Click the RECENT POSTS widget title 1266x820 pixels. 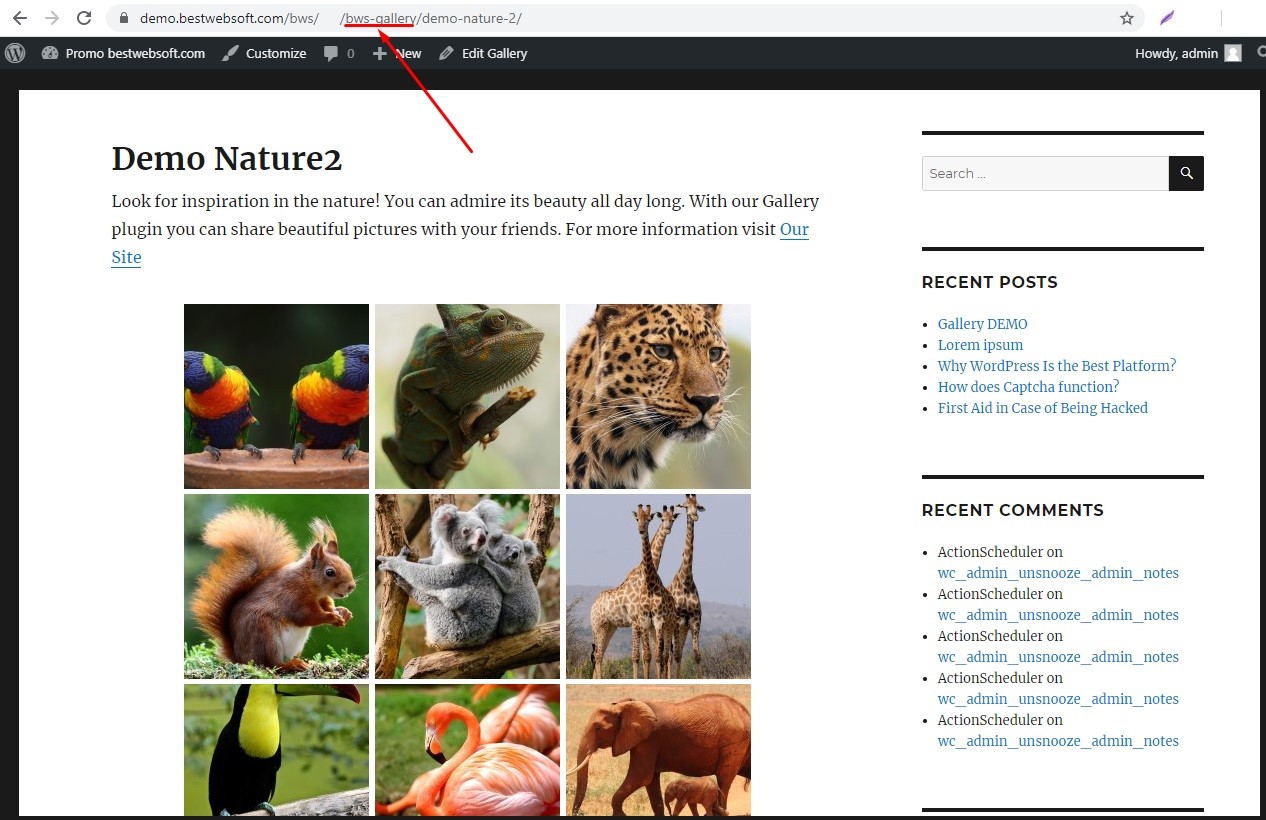[x=989, y=282]
